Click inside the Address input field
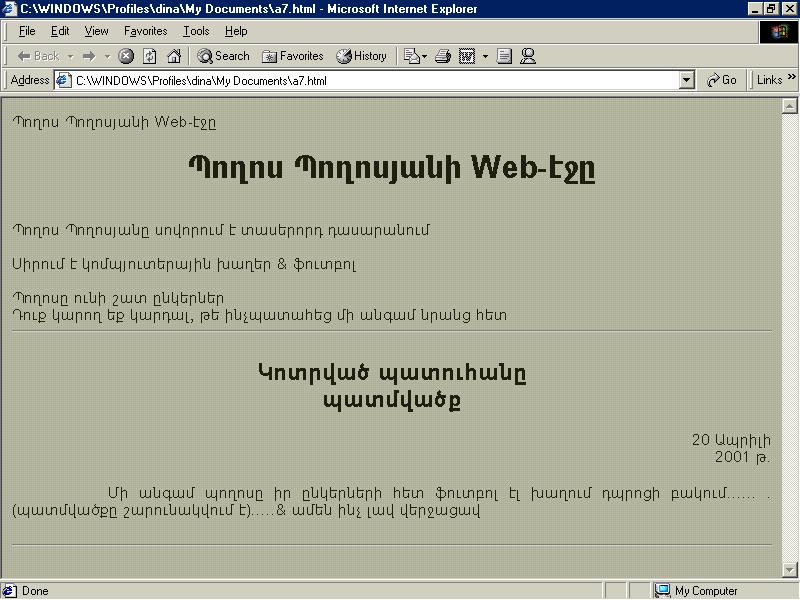 [x=370, y=80]
